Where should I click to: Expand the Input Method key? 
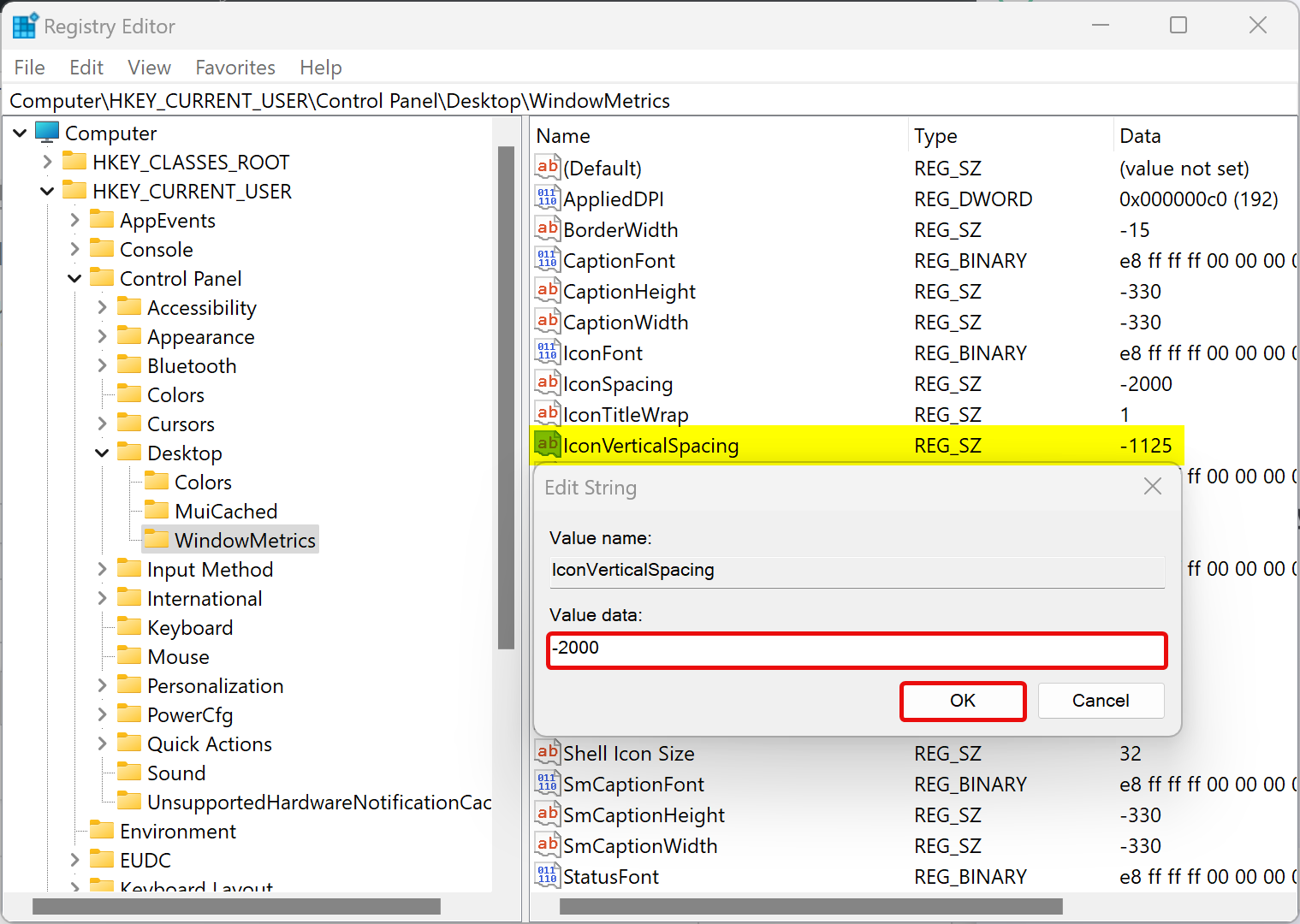102,569
